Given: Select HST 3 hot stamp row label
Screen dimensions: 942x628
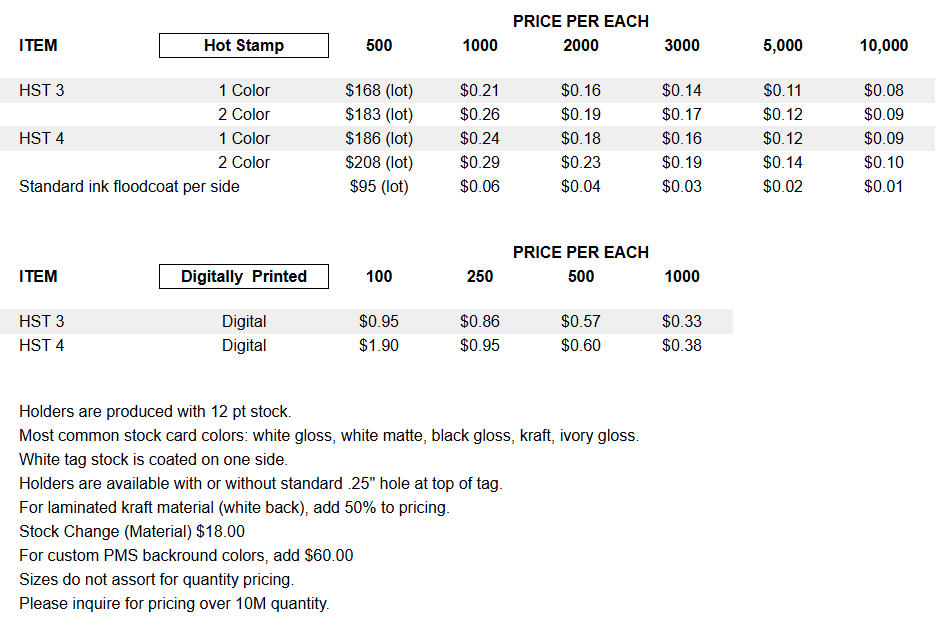Looking at the screenshot, I should pyautogui.click(x=41, y=90).
